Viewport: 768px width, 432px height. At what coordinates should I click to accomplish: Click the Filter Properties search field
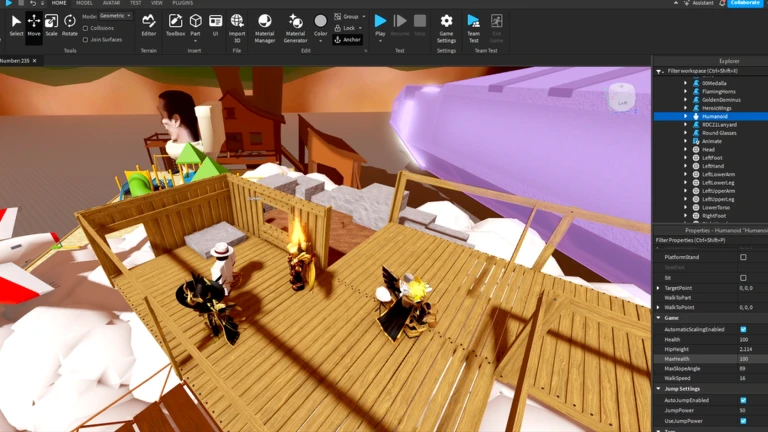pyautogui.click(x=710, y=240)
